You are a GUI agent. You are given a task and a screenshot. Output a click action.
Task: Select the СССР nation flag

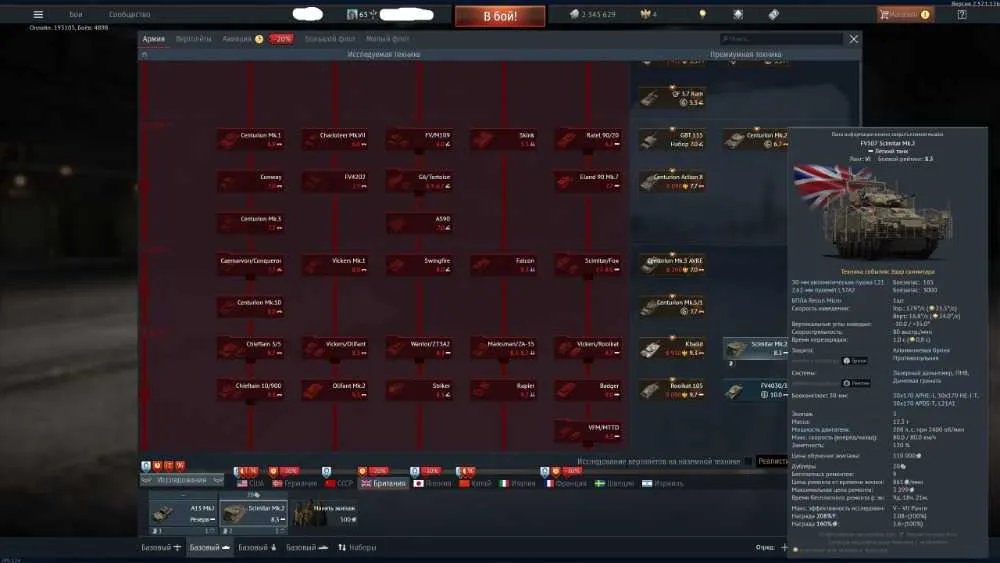(x=339, y=483)
